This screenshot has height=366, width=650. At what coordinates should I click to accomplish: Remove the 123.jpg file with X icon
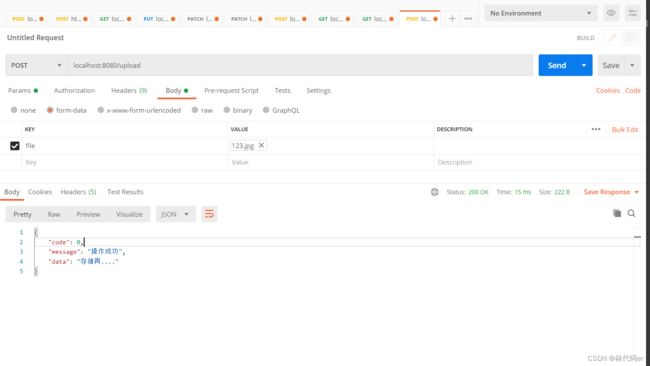pos(261,145)
